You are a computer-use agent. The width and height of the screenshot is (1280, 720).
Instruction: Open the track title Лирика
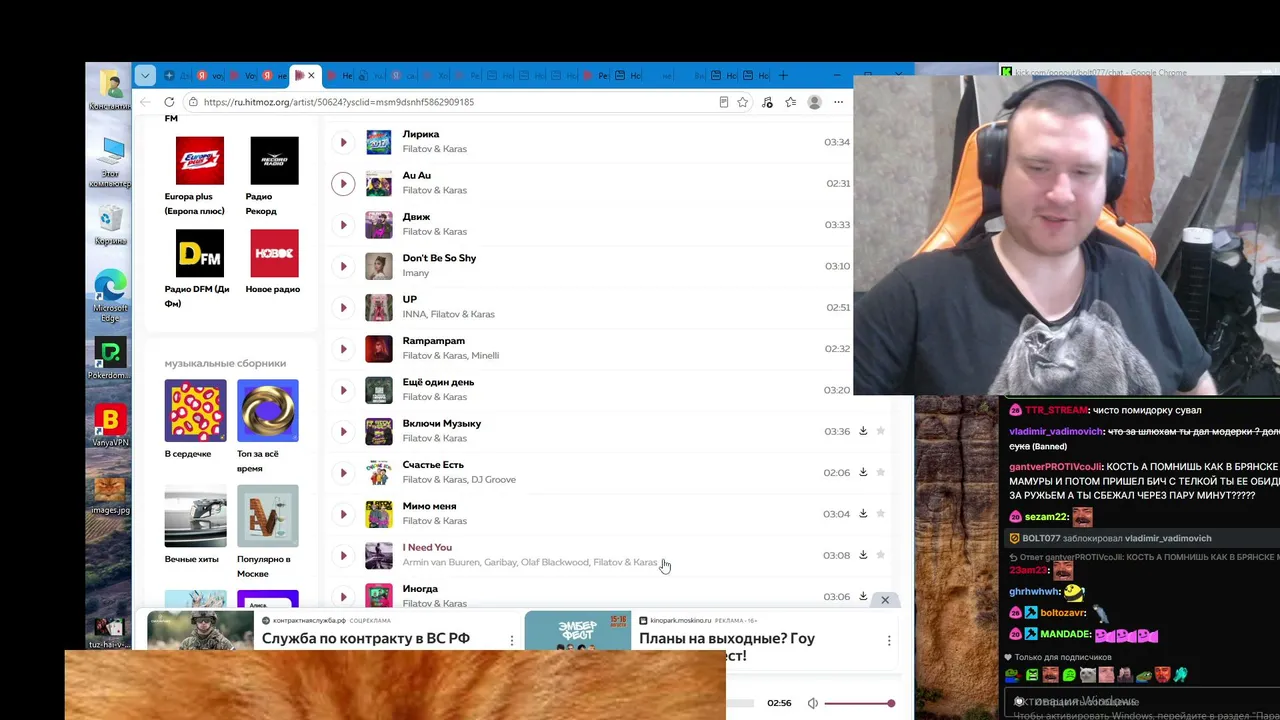(x=421, y=134)
